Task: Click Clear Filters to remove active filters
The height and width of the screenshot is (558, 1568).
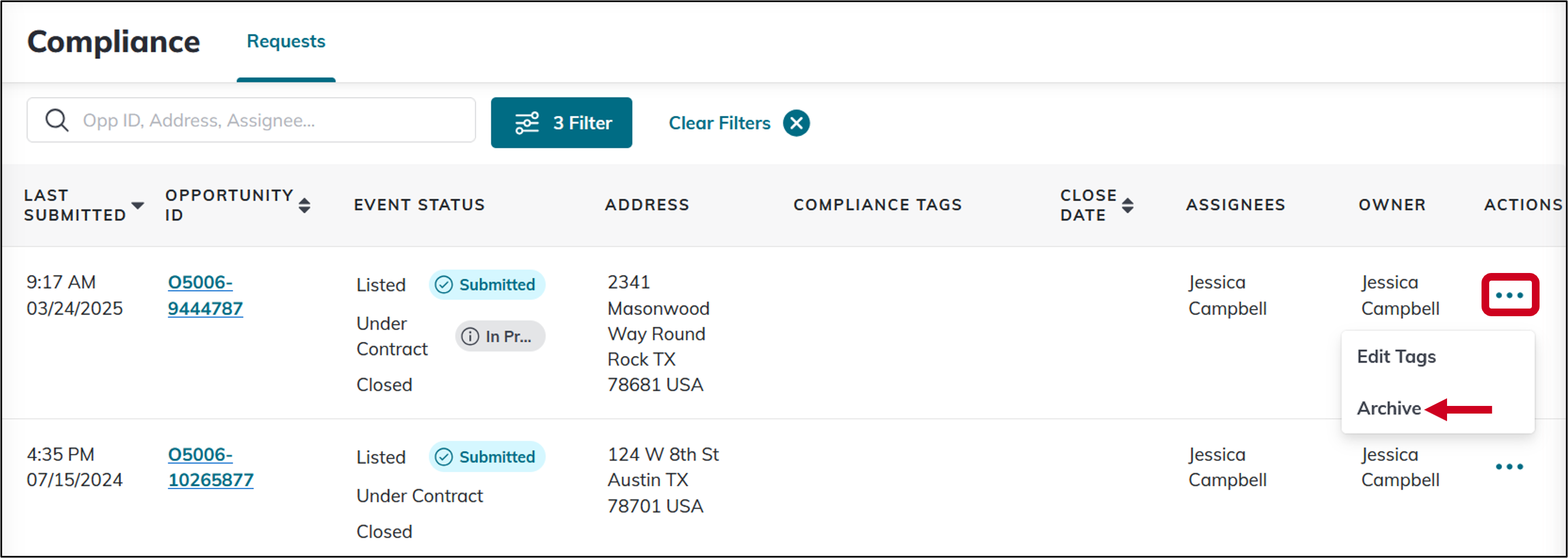Action: pos(719,123)
